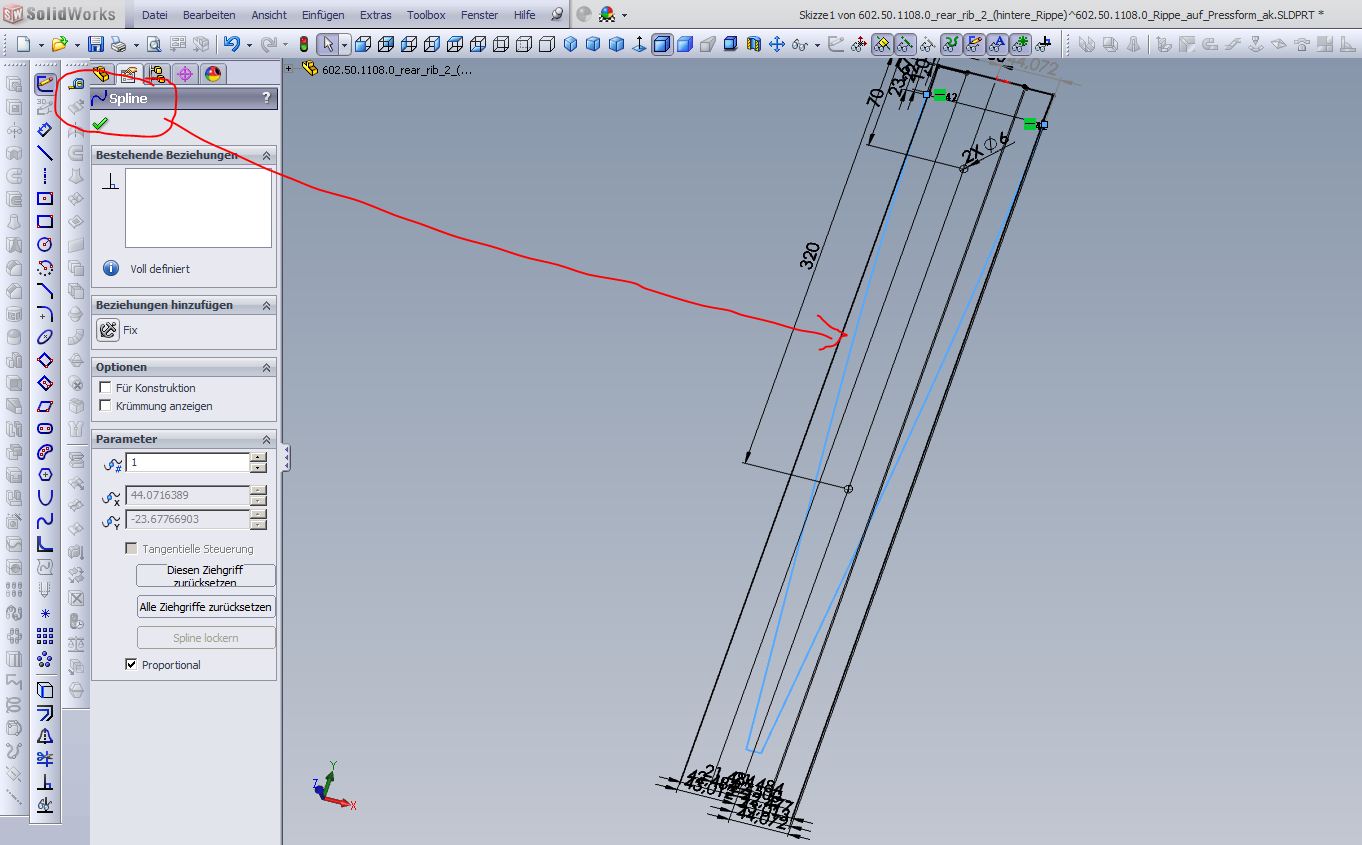This screenshot has height=845, width=1362.
Task: Uncheck the Proportional checkbox
Action: (131, 664)
